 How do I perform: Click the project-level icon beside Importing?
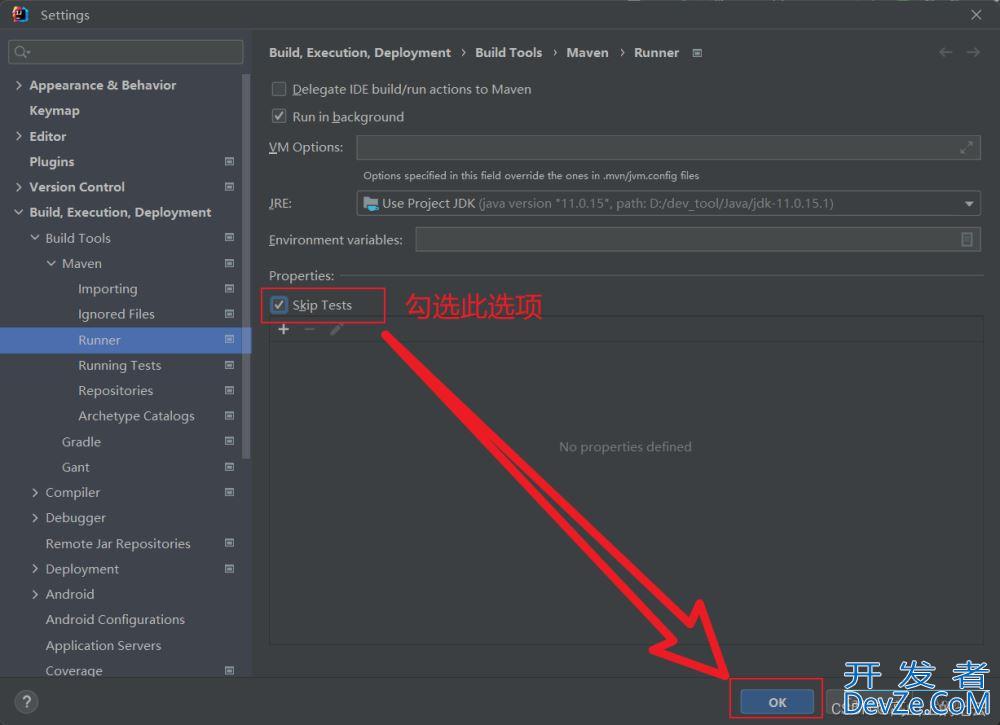pos(230,288)
